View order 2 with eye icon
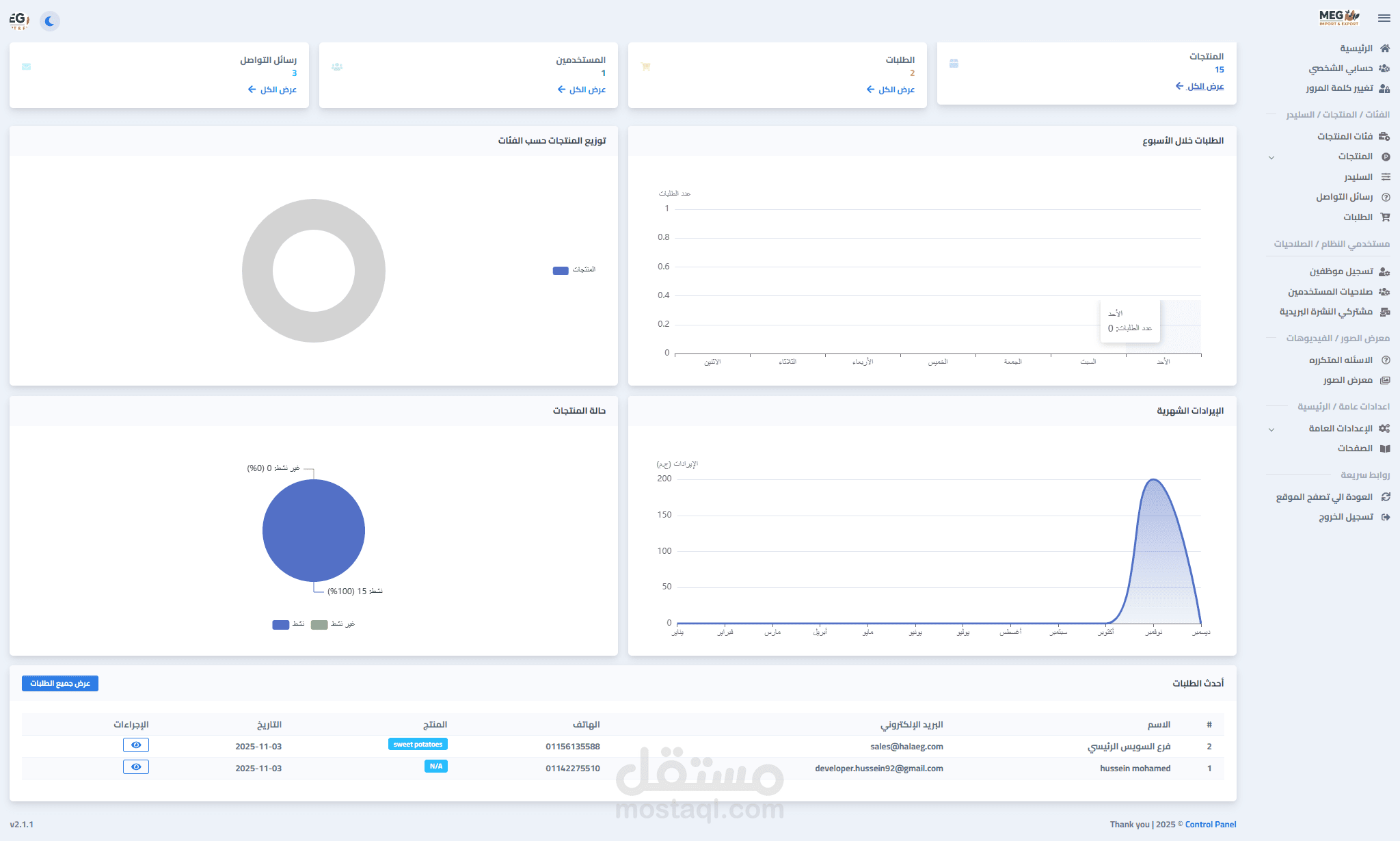Screen dimensions: 1400x841 coord(136,745)
